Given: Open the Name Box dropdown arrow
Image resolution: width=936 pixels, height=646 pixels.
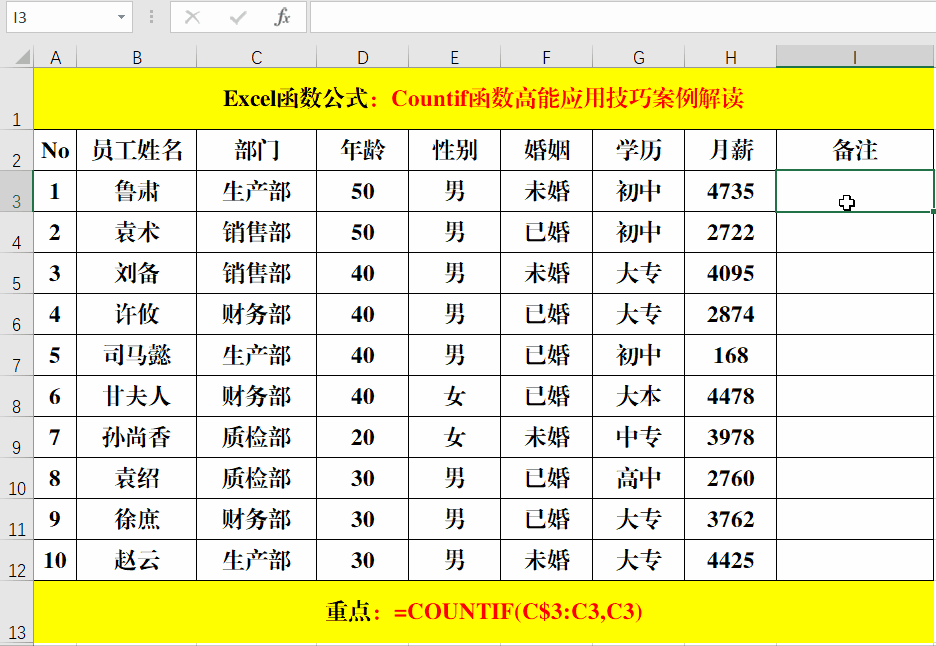Looking at the screenshot, I should point(121,17).
